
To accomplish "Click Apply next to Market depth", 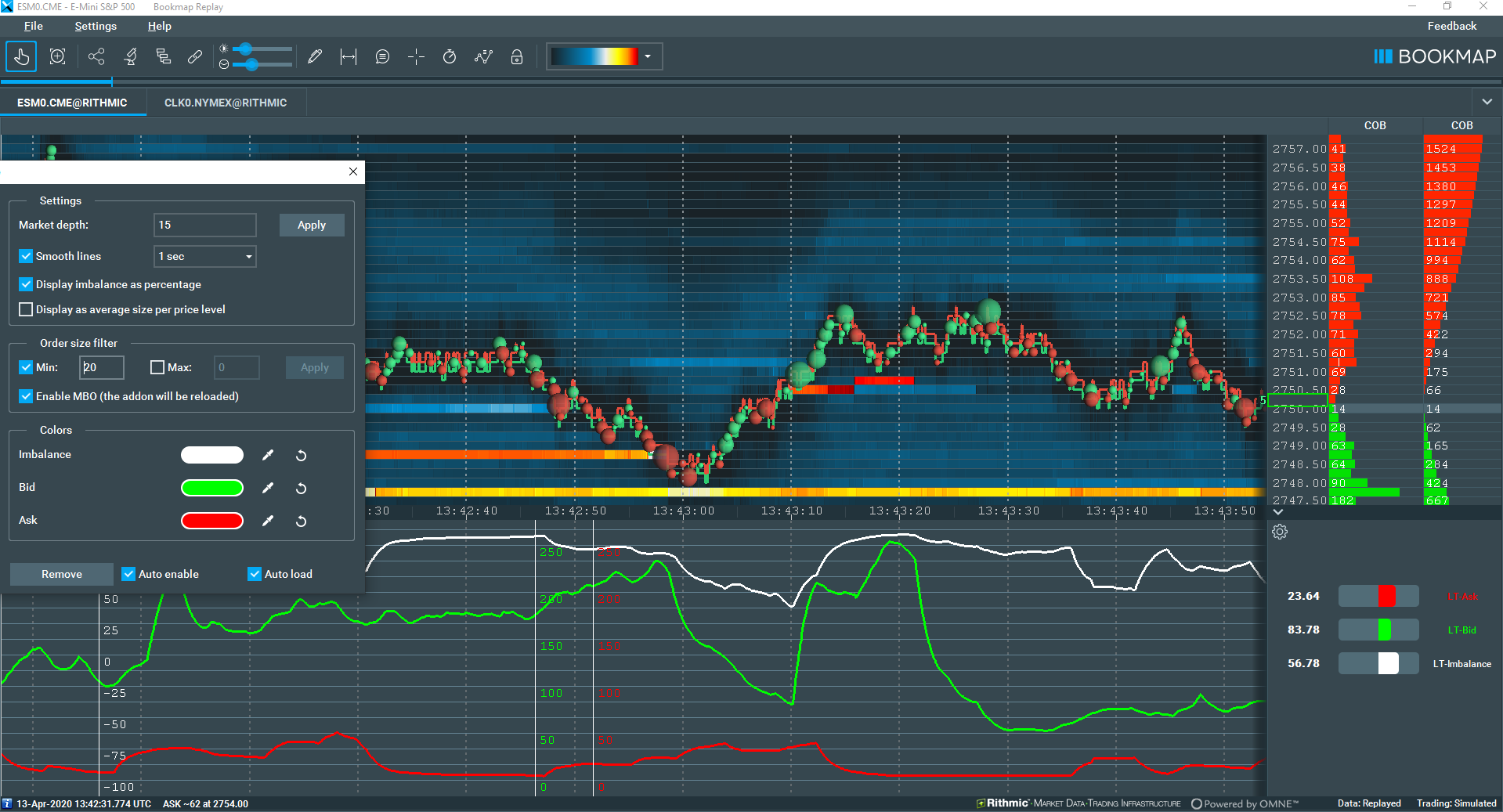I will 312,225.
